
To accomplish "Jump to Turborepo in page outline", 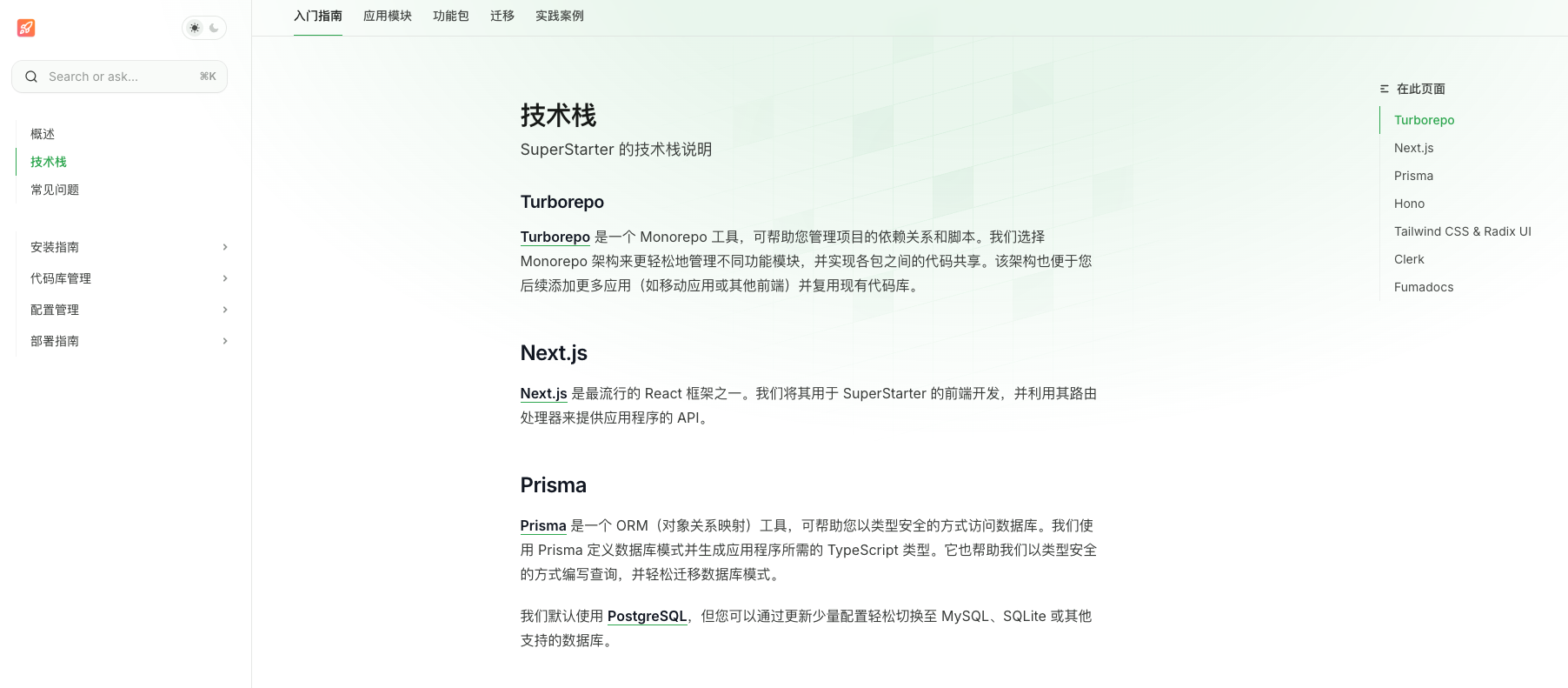I will [x=1425, y=120].
